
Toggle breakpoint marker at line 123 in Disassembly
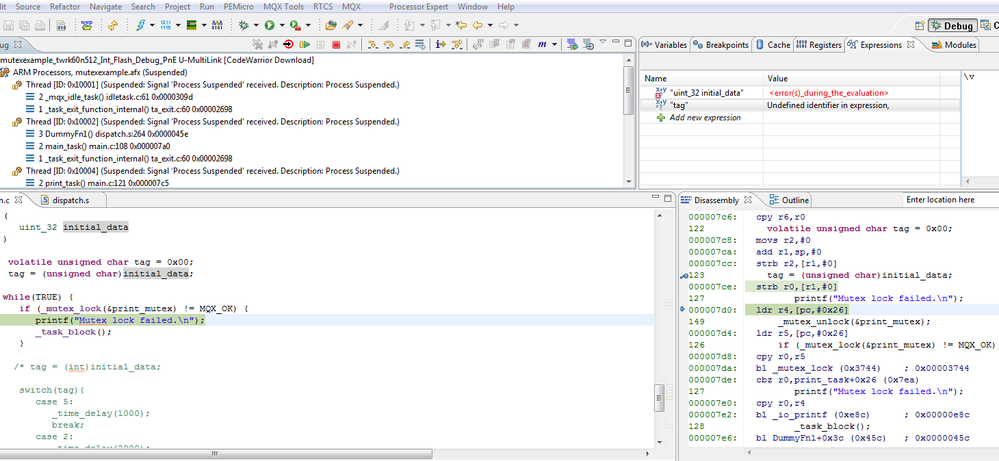coord(684,275)
